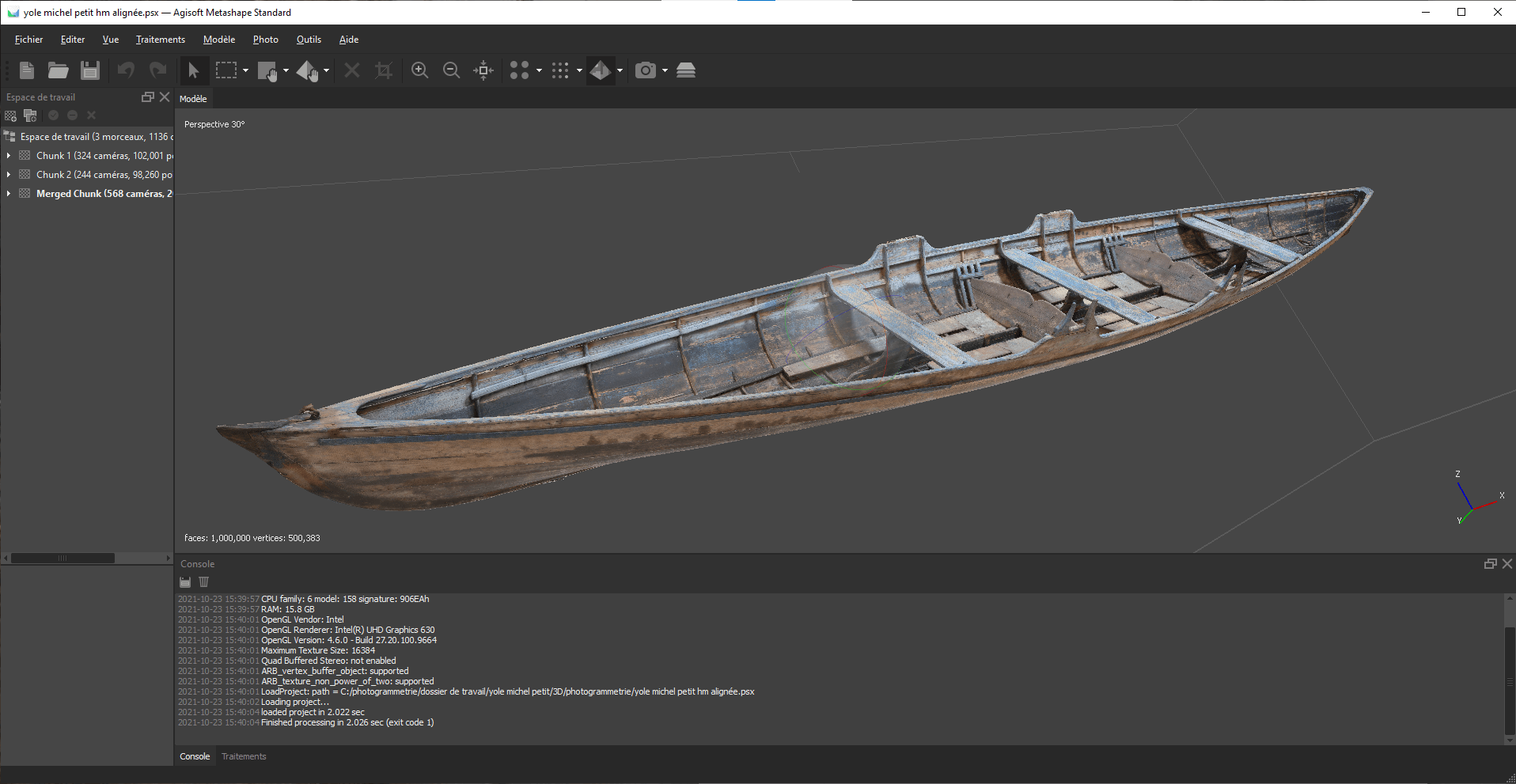Open the Modèle menu
The height and width of the screenshot is (784, 1516).
219,40
